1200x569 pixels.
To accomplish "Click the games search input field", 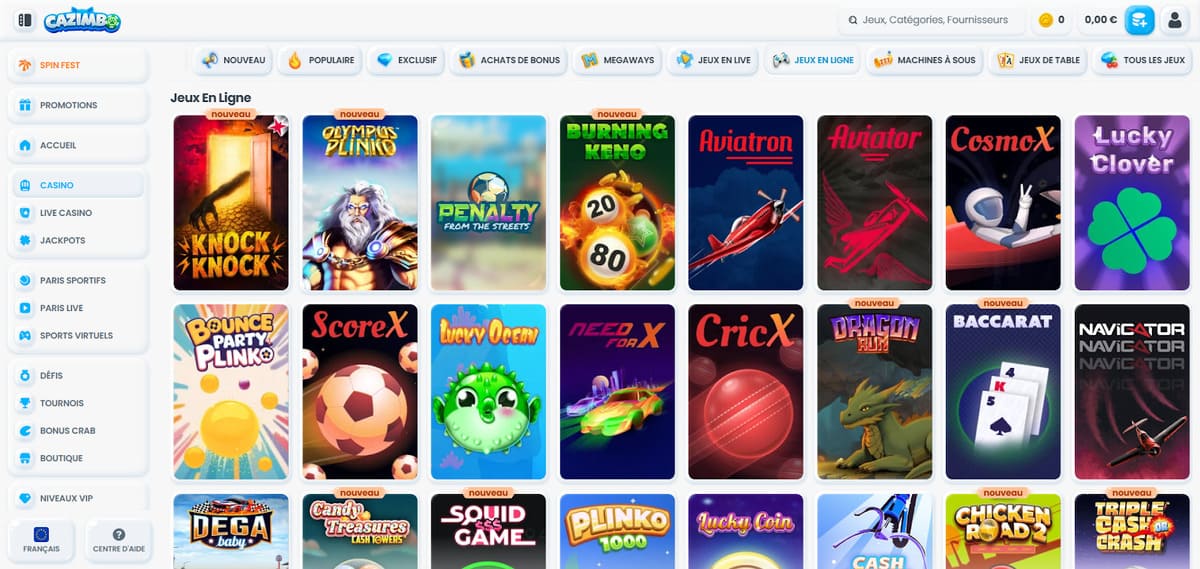I will pos(934,20).
